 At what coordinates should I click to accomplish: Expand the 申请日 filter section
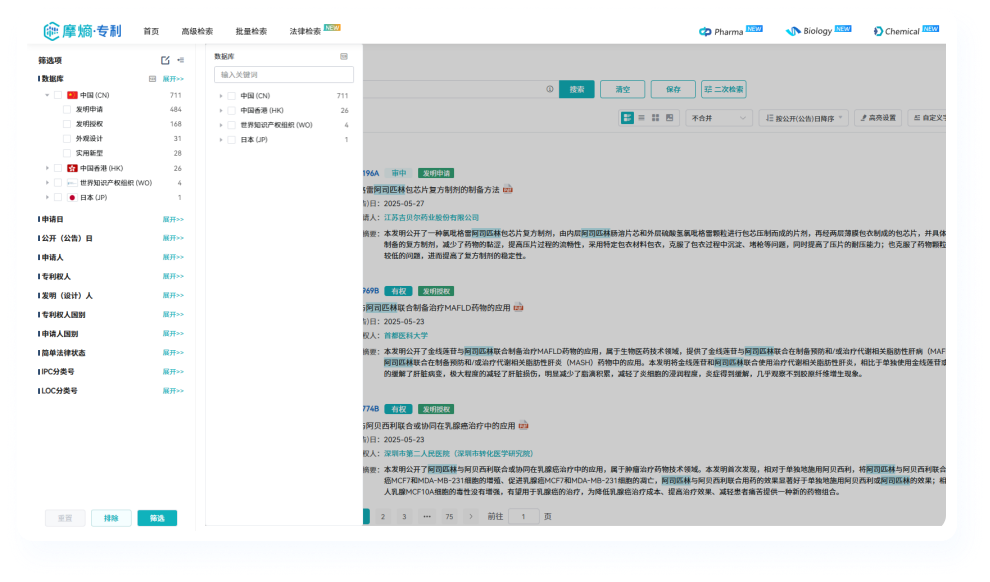173,220
